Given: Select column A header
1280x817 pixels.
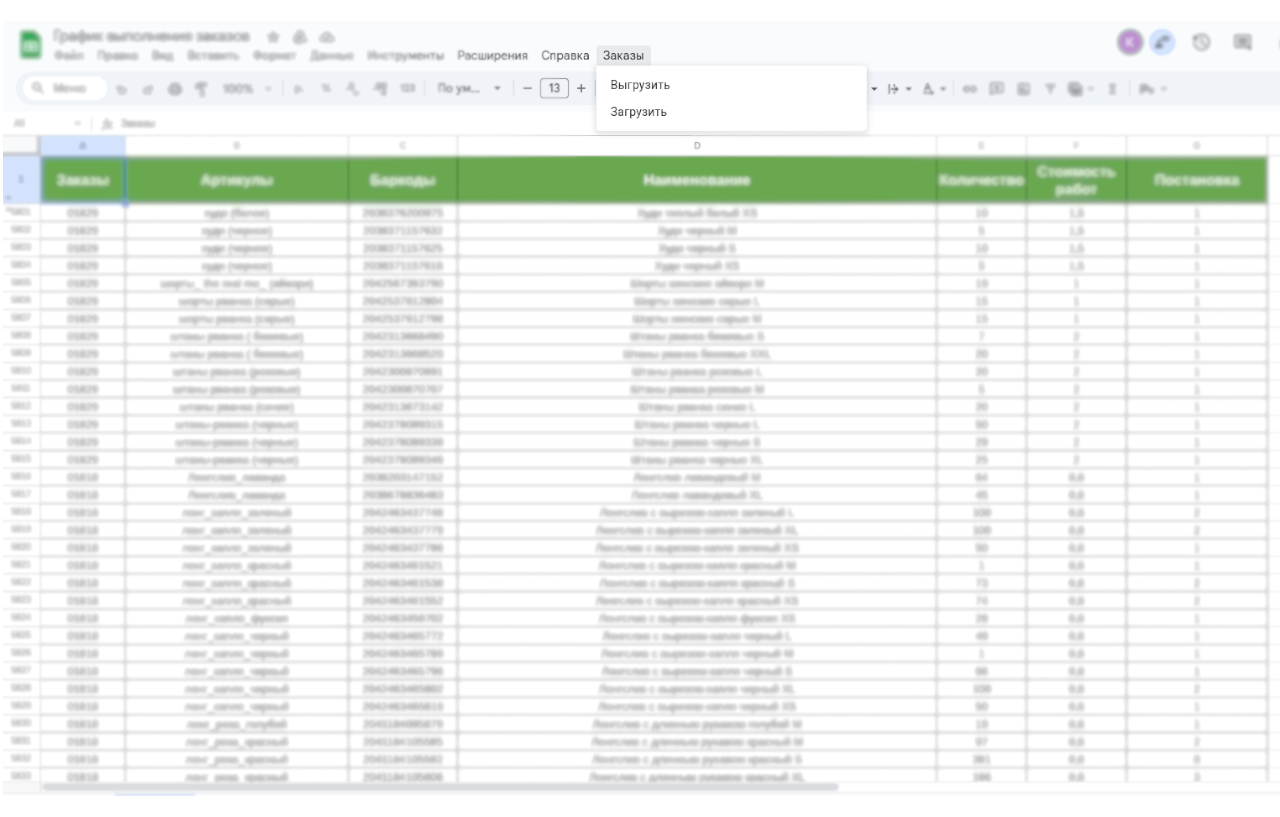Looking at the screenshot, I should click(x=83, y=146).
